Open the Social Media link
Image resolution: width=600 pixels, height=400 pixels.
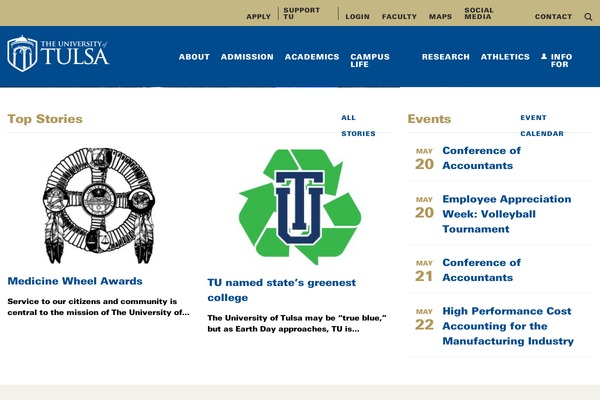click(479, 13)
